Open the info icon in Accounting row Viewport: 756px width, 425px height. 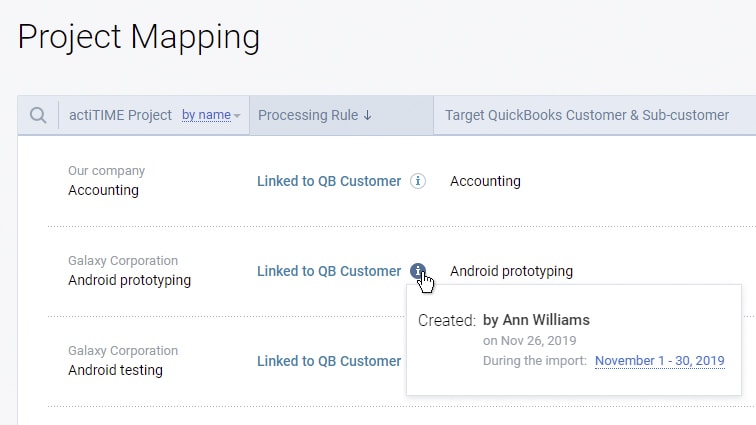[x=418, y=181]
